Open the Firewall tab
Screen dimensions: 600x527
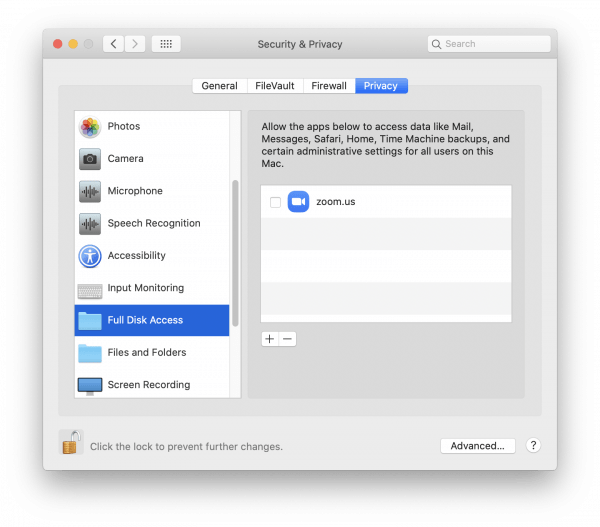[x=329, y=86]
